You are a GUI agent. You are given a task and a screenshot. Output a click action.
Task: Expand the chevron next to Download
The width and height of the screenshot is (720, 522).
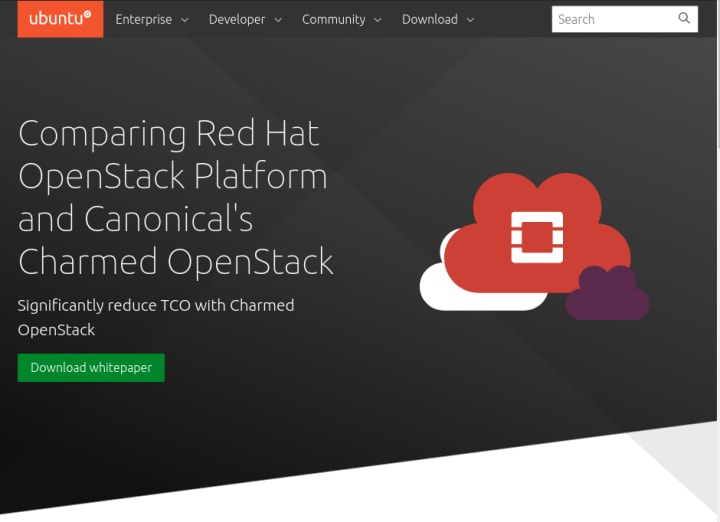pyautogui.click(x=470, y=20)
